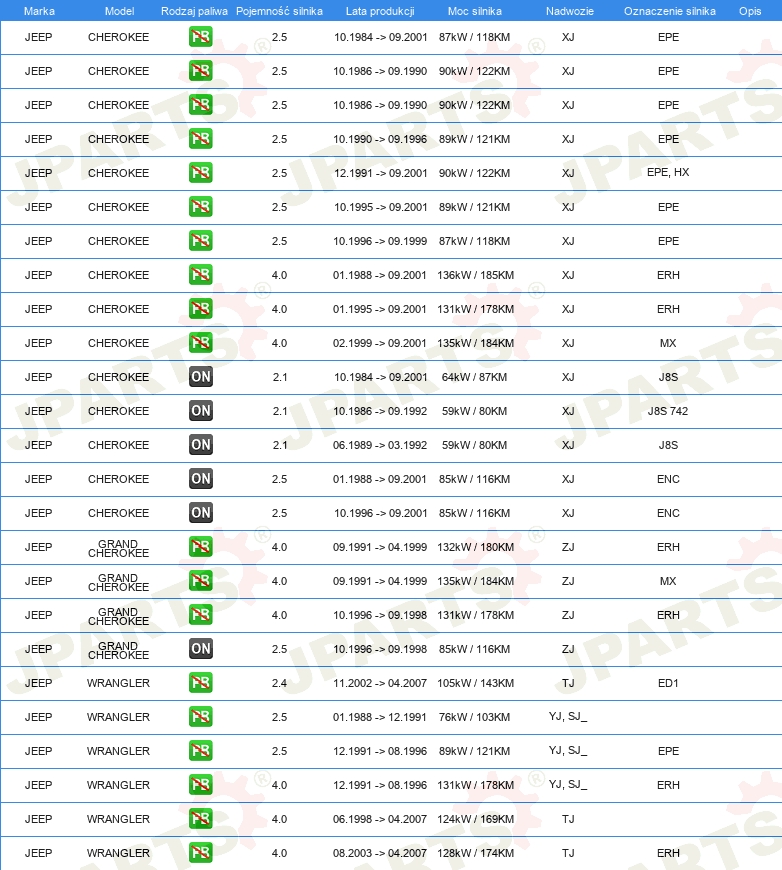This screenshot has height=870, width=782.
Task: Select the '08.2003 -> 04.2007' production years cell
Action: click(380, 853)
